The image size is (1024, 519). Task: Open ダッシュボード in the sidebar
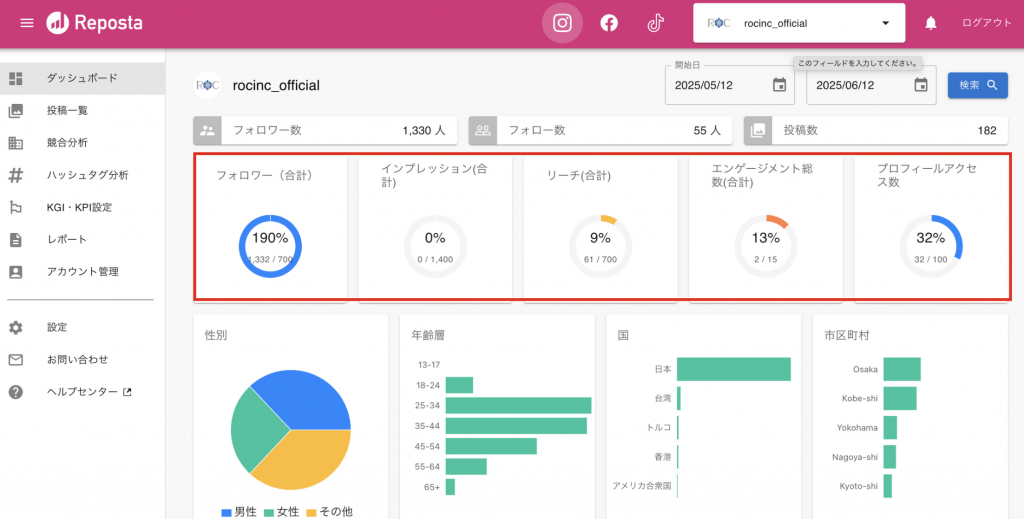coord(82,78)
